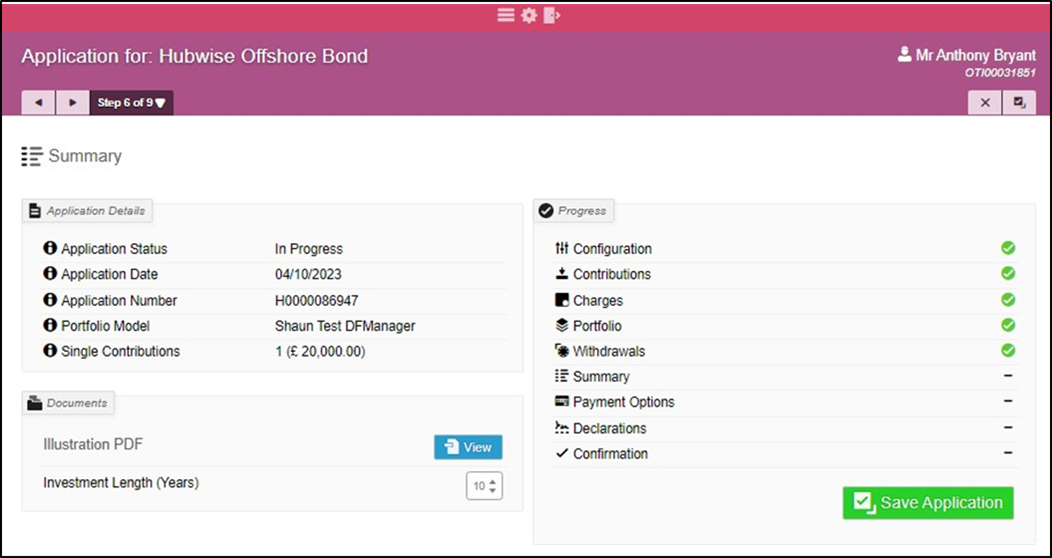This screenshot has height=558, width=1052.
Task: Click the Shaun Test DFManager value
Action: coord(345,326)
